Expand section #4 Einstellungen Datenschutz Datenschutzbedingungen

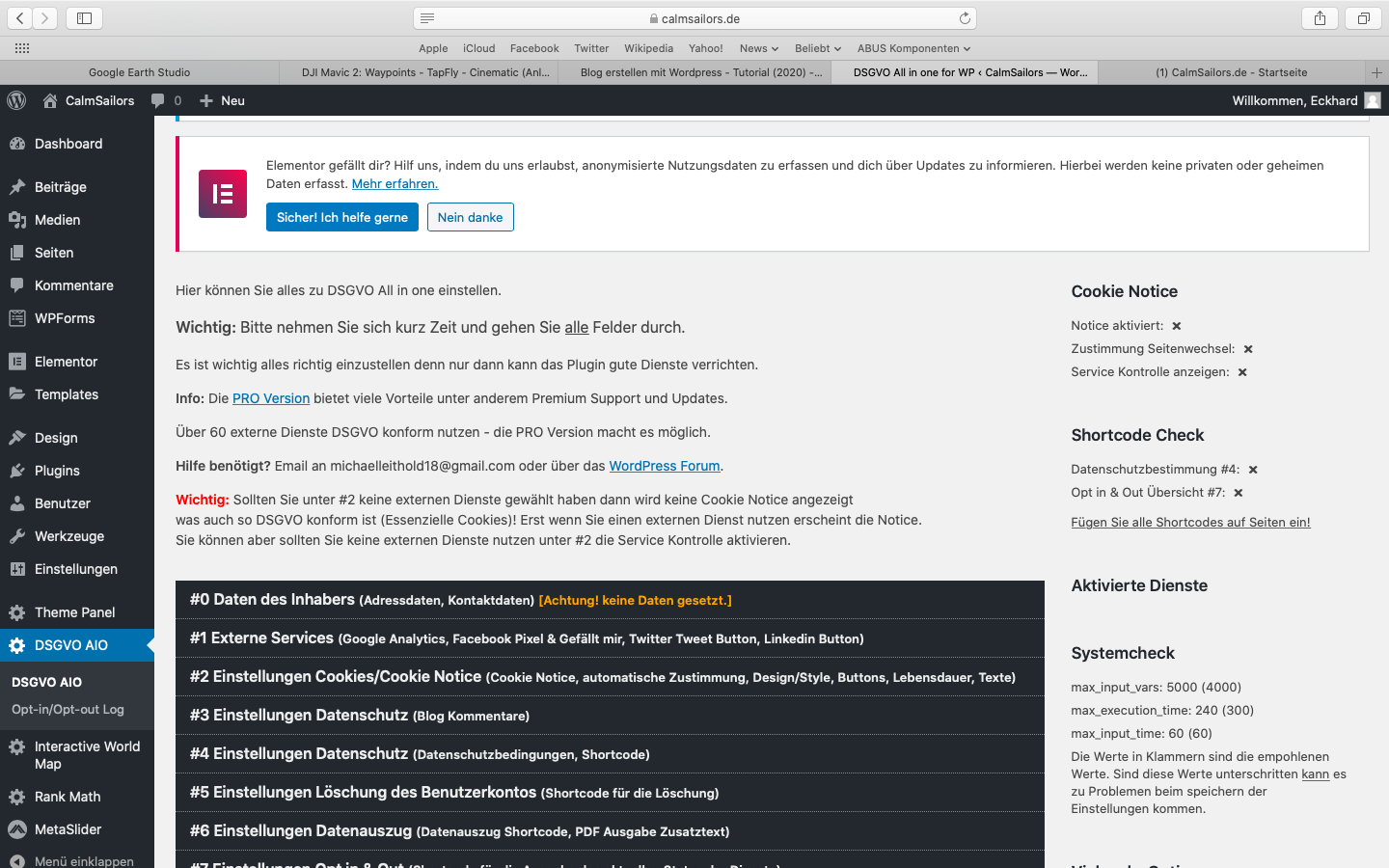tap(610, 754)
